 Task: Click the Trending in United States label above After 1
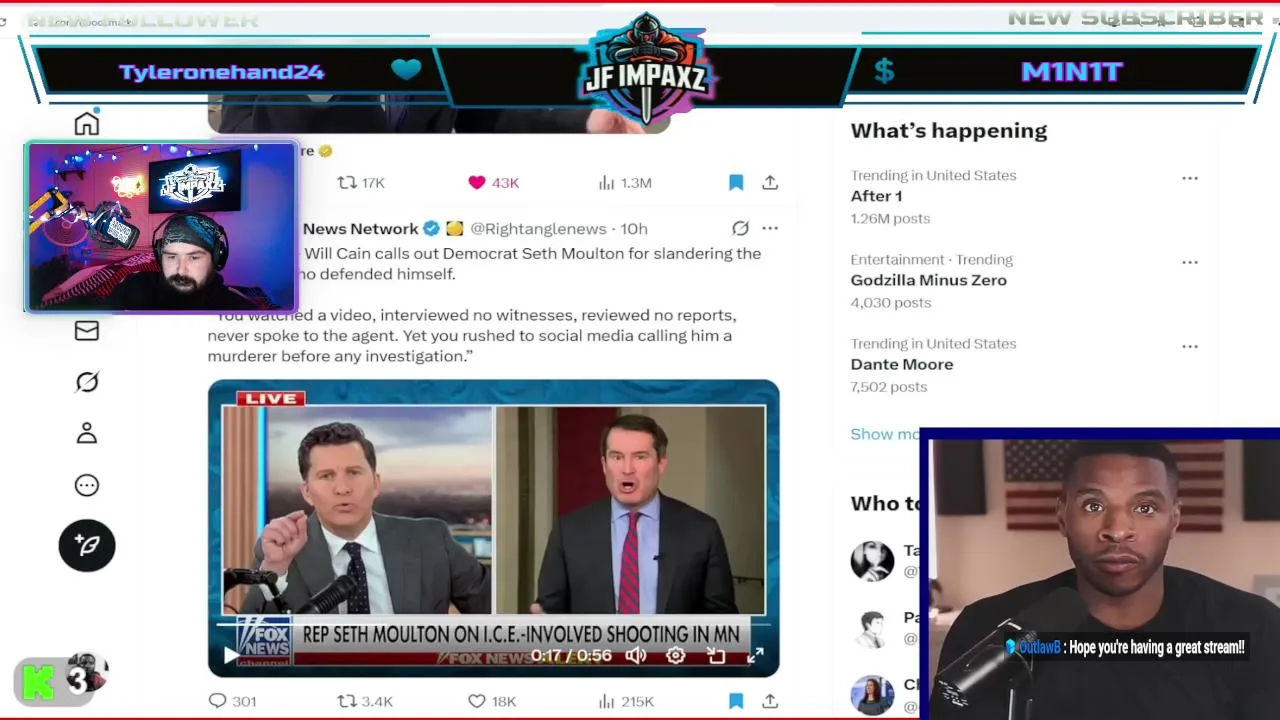tap(933, 175)
